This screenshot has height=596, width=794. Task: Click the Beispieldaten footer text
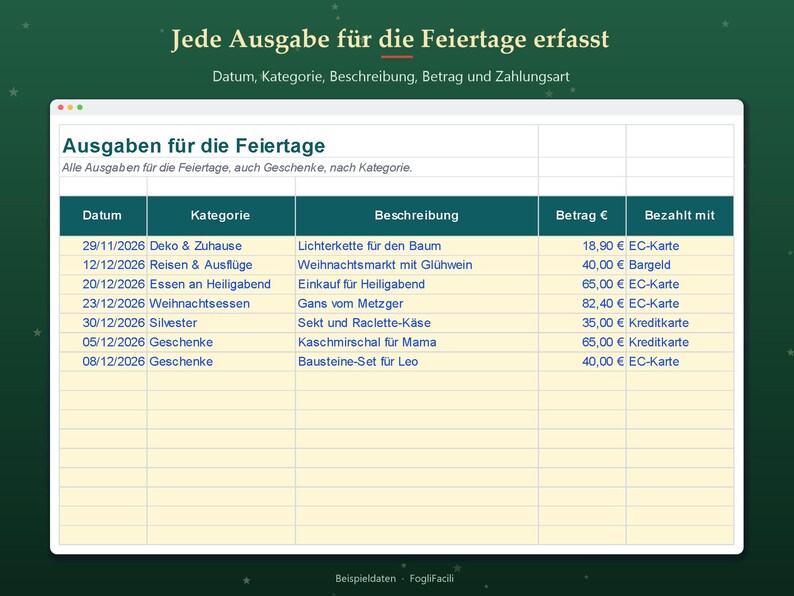pos(365,578)
